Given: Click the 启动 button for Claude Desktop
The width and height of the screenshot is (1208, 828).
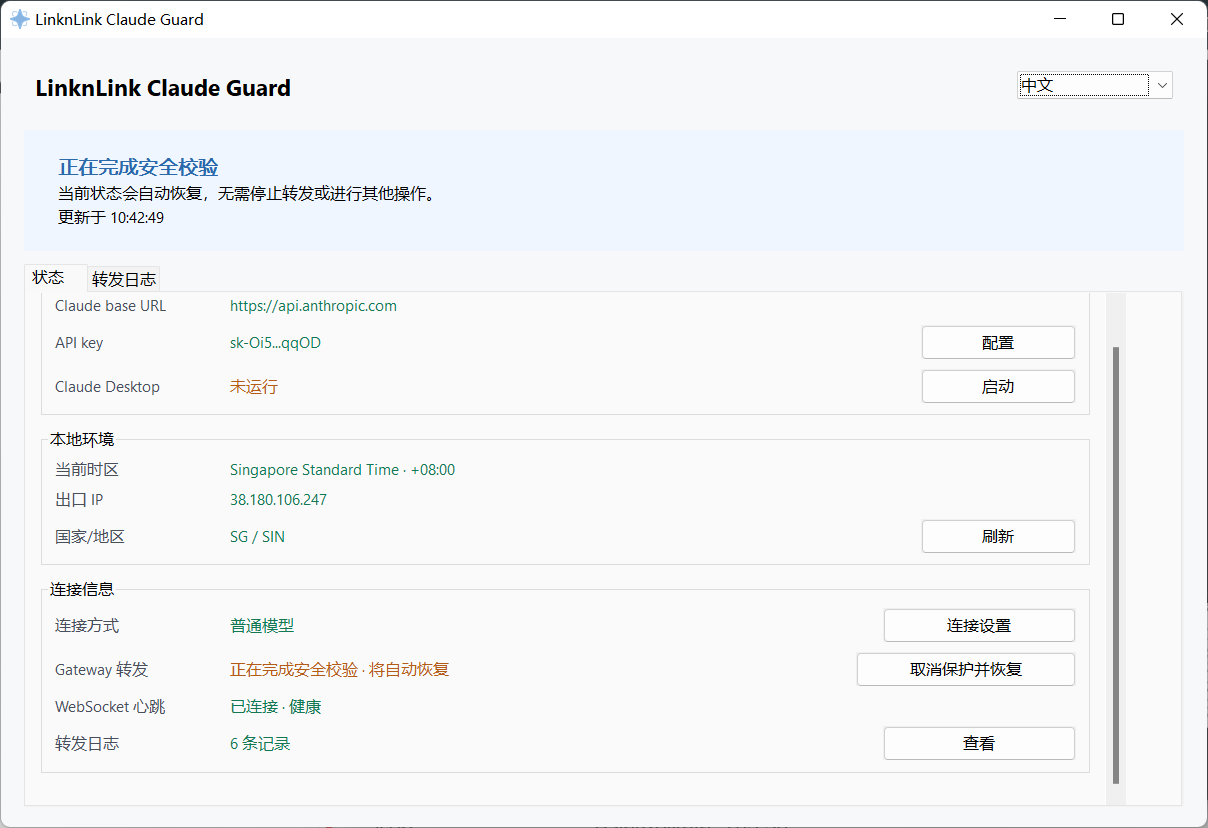Looking at the screenshot, I should tap(998, 386).
